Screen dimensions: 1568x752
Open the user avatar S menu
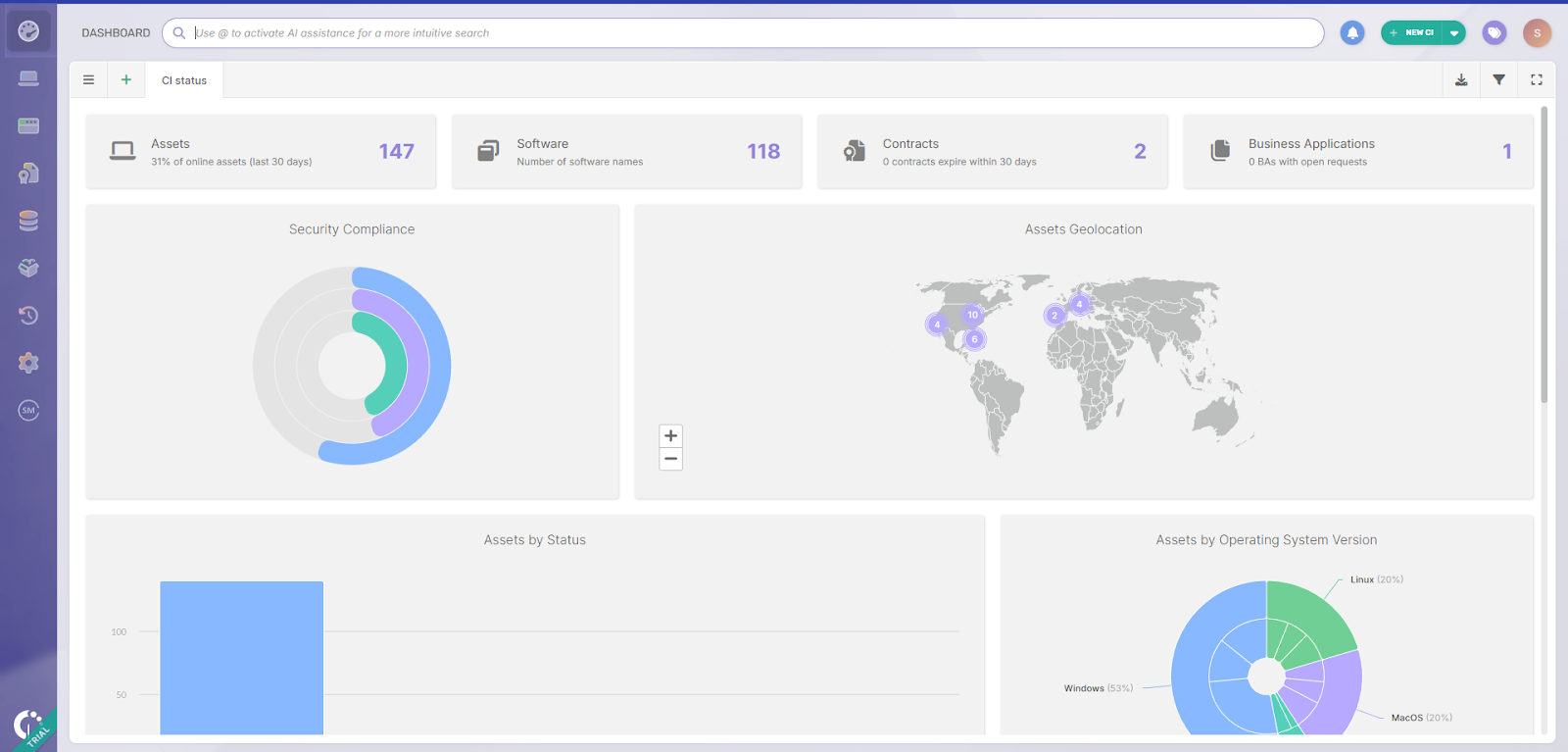pos(1537,33)
